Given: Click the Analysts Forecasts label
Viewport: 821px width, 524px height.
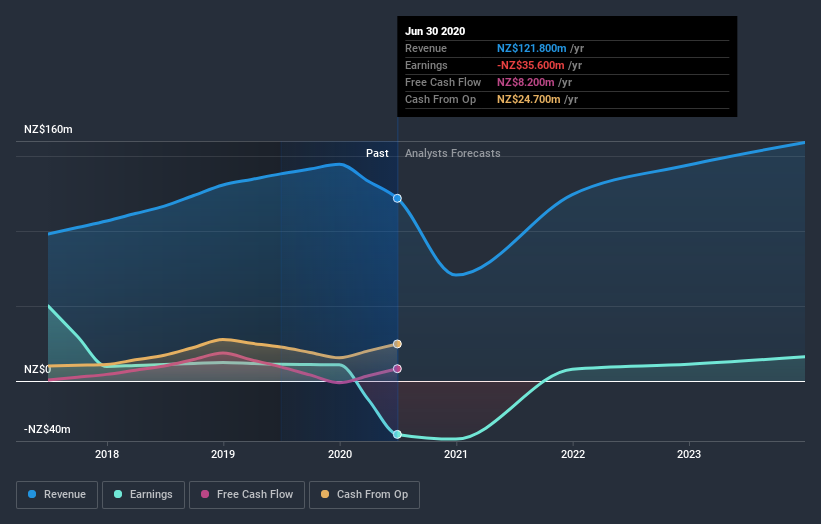Looking at the screenshot, I should point(452,153).
